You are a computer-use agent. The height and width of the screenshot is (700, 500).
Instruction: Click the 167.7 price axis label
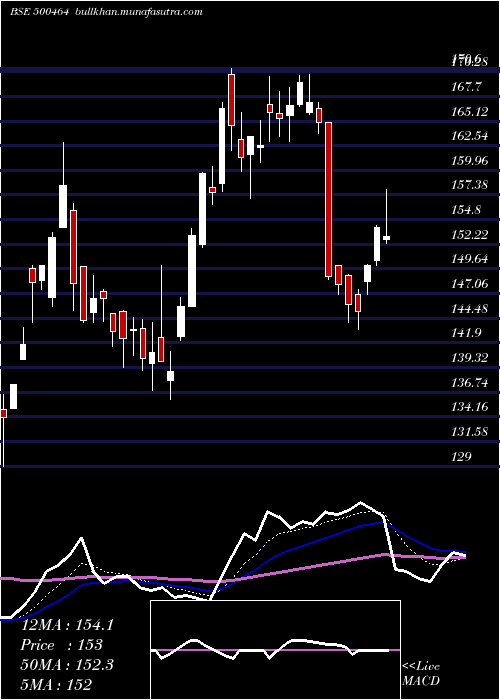[x=467, y=87]
